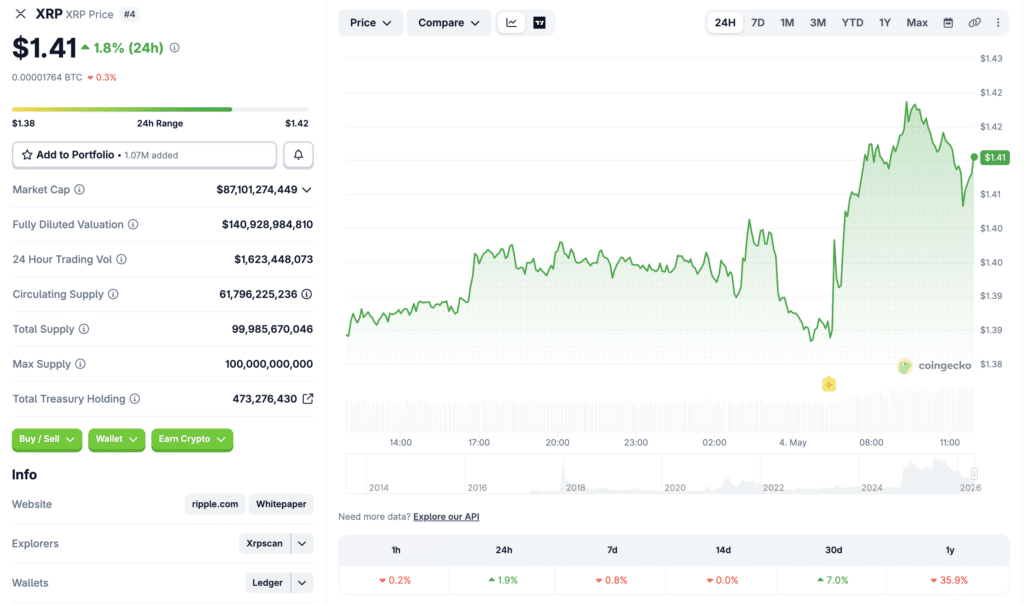Viewport: 1024px width, 604px height.
Task: Click Total Treasury Holding info icon
Action: tap(135, 399)
